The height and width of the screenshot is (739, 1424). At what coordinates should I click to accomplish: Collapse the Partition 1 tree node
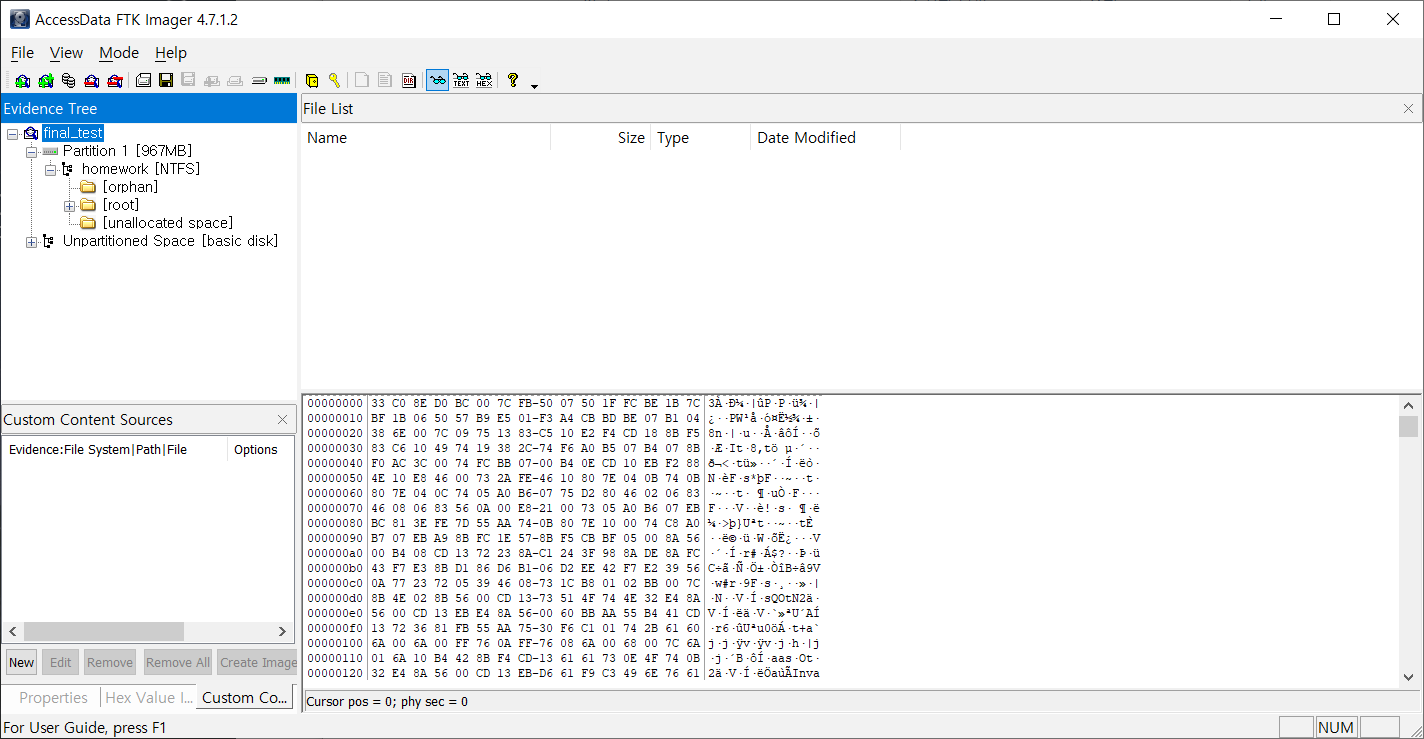pyautogui.click(x=32, y=151)
